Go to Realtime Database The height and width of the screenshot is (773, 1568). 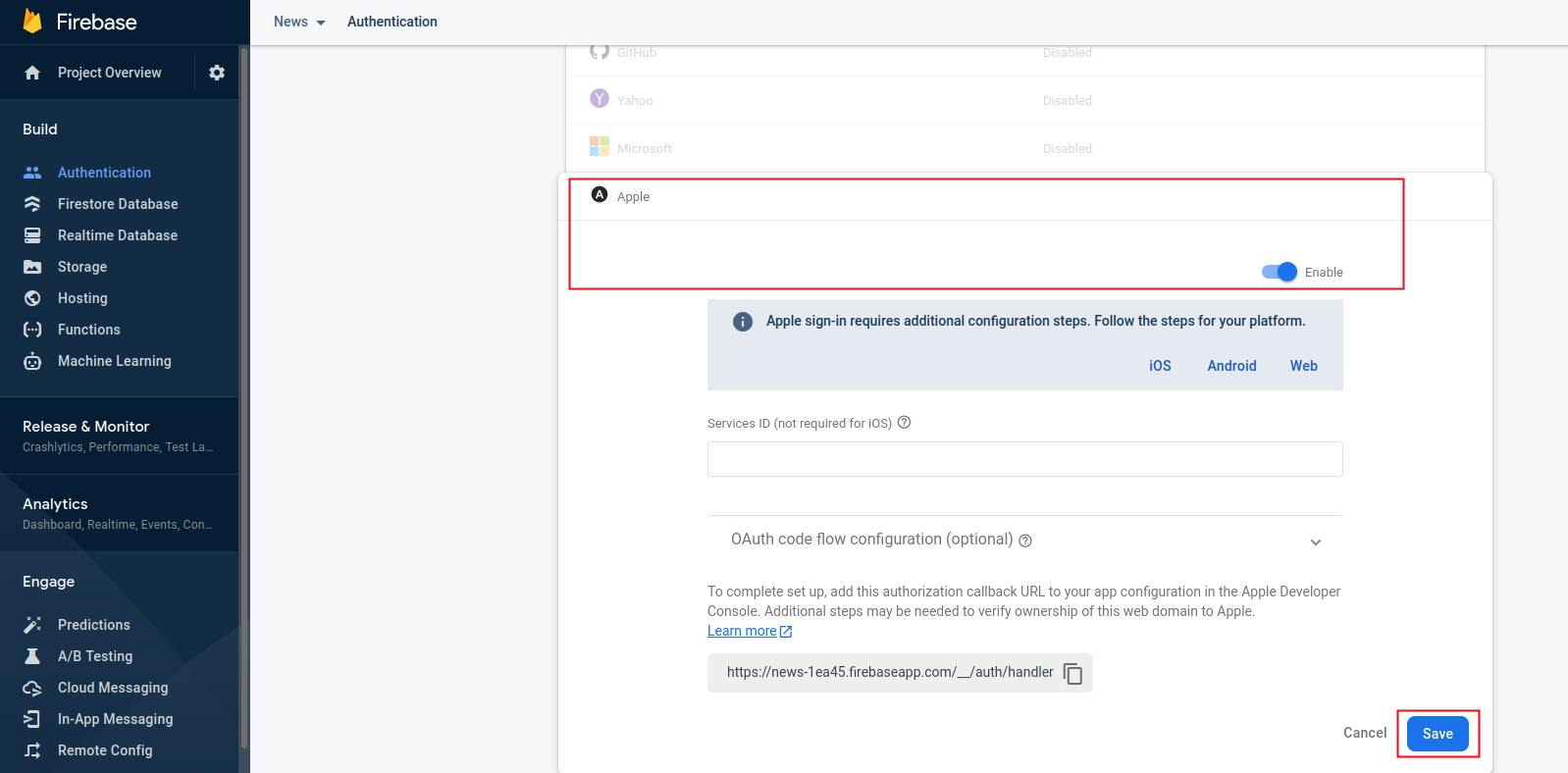(x=117, y=235)
